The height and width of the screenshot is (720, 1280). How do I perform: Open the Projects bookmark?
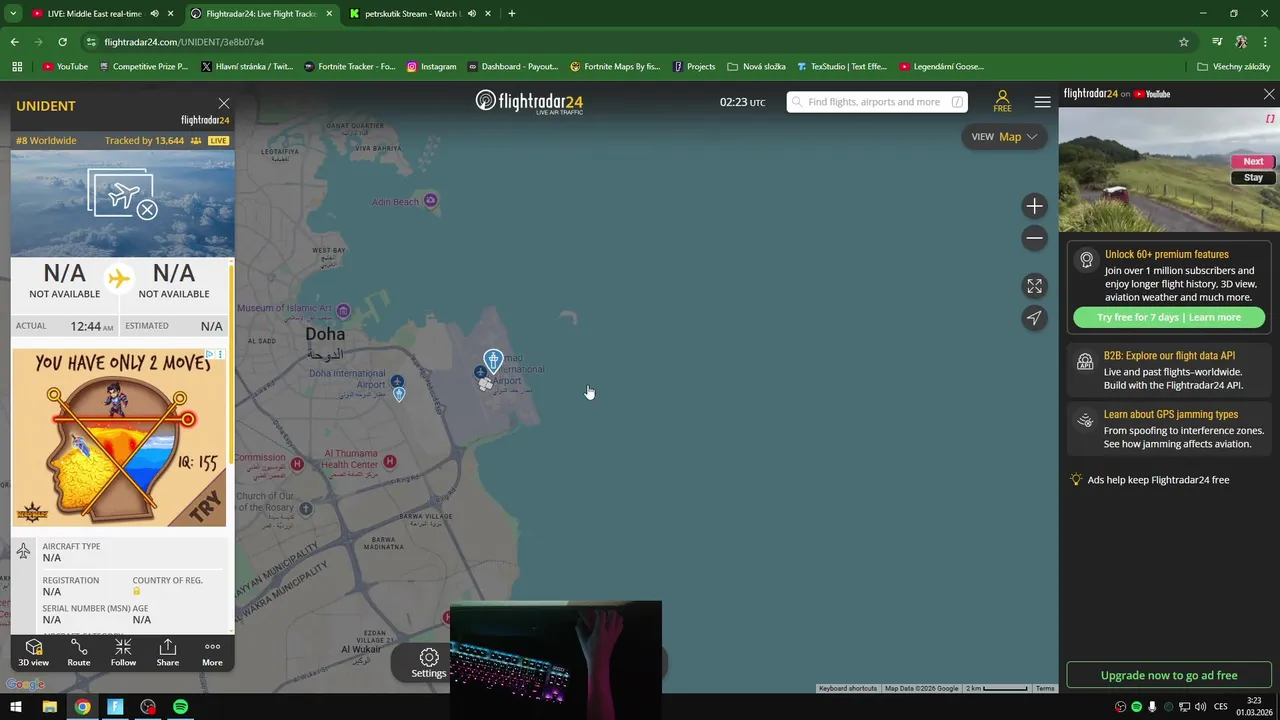coord(694,67)
